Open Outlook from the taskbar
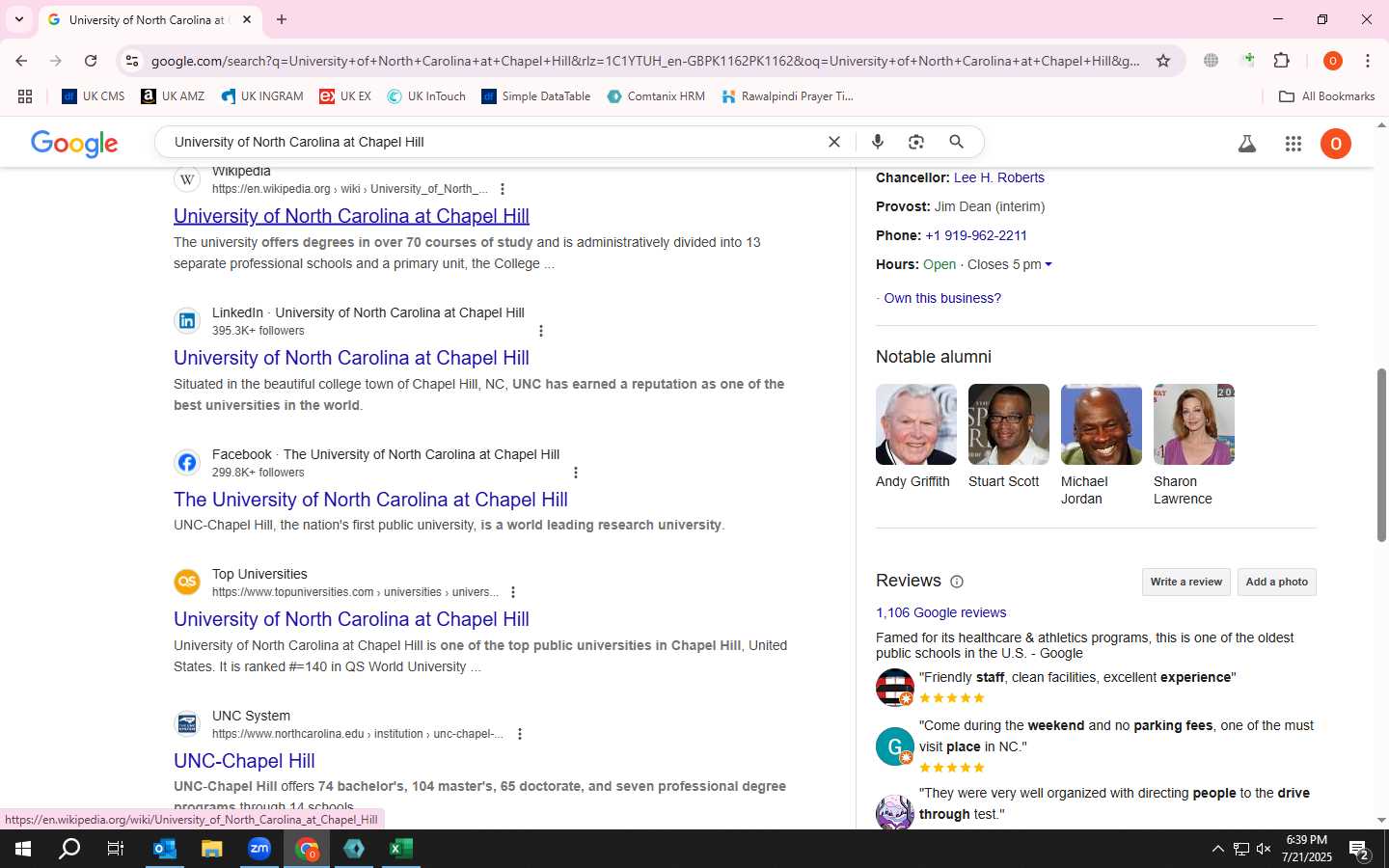1389x868 pixels. pos(165,849)
